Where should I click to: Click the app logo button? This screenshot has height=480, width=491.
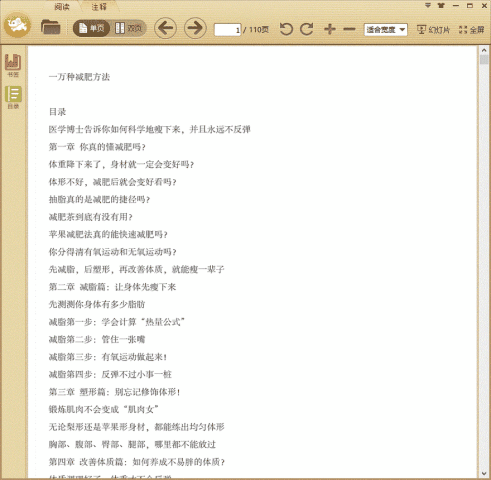tap(17, 25)
